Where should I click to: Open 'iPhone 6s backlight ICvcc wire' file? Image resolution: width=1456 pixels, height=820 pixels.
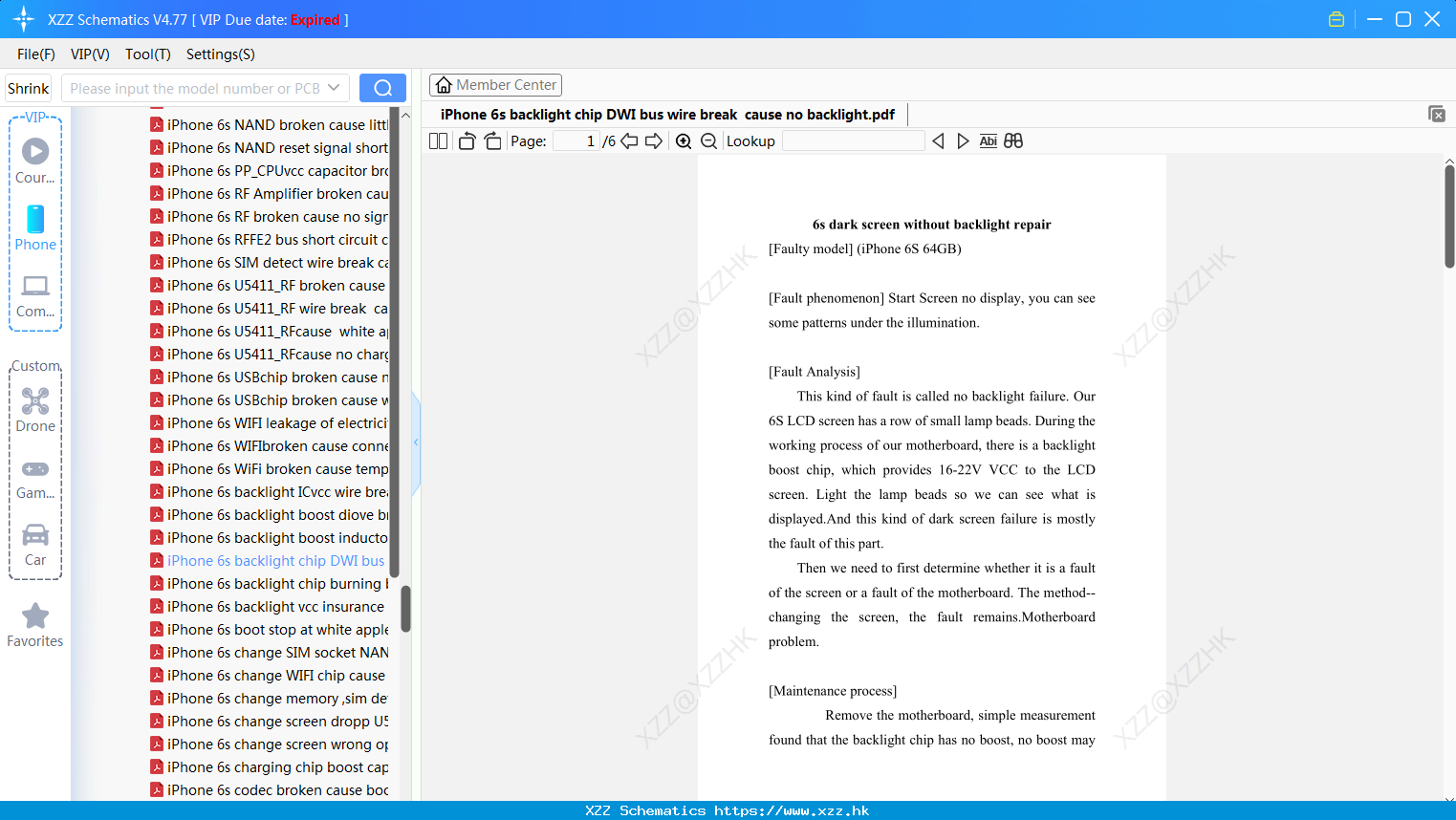(270, 492)
